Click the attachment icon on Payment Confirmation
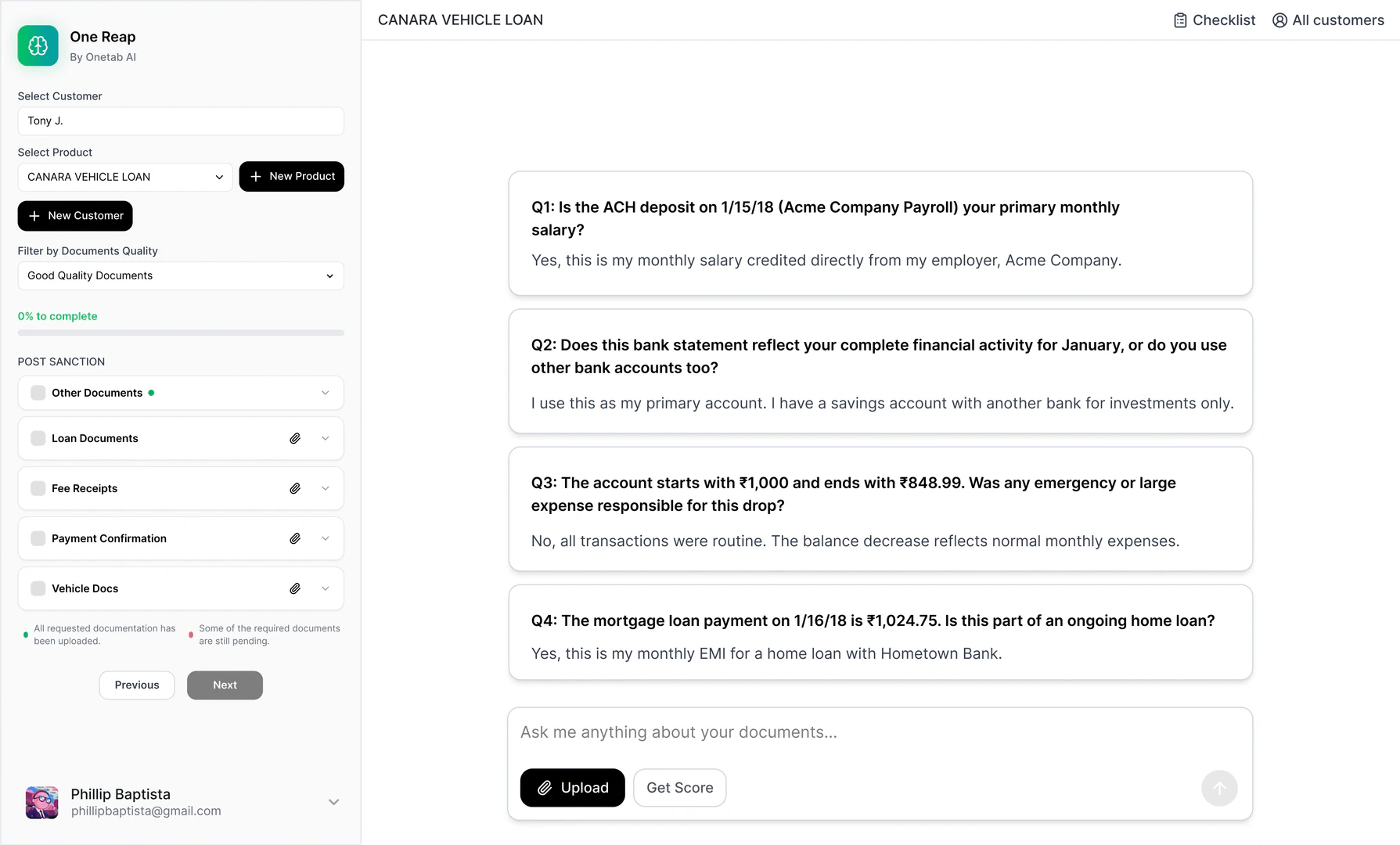The image size is (1400, 845). (295, 538)
